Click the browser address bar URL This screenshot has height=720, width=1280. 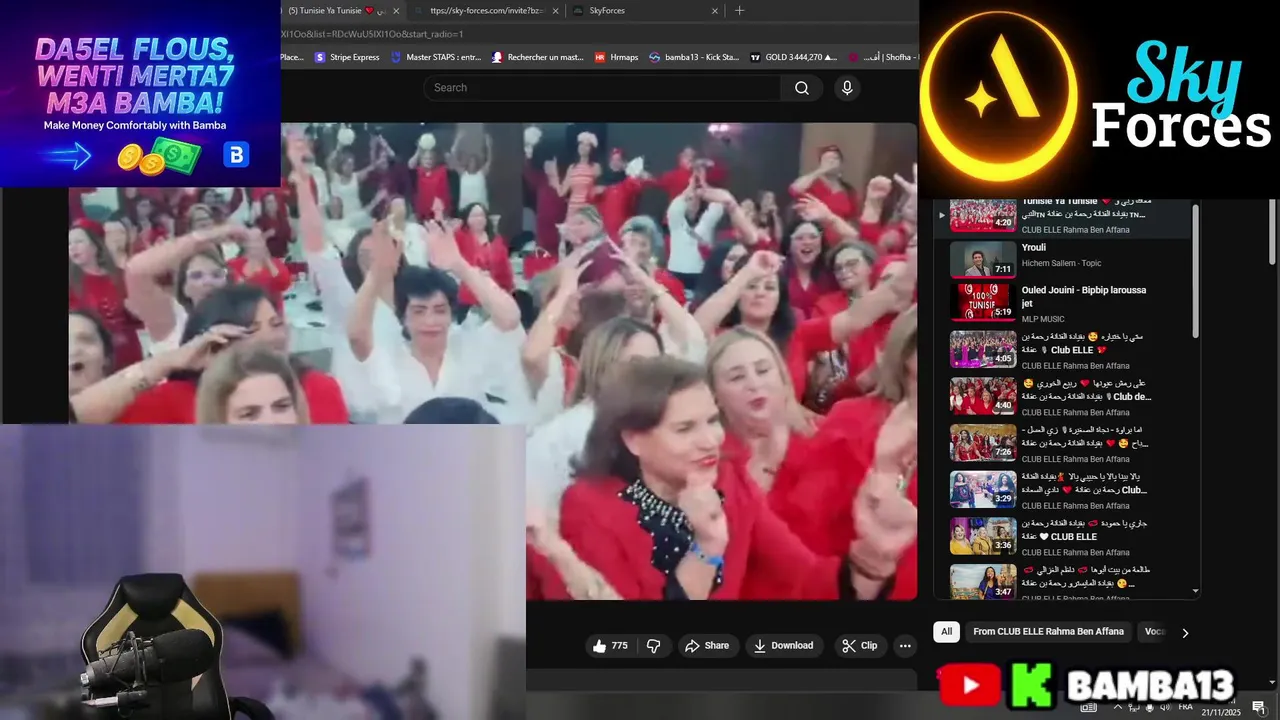(x=372, y=34)
